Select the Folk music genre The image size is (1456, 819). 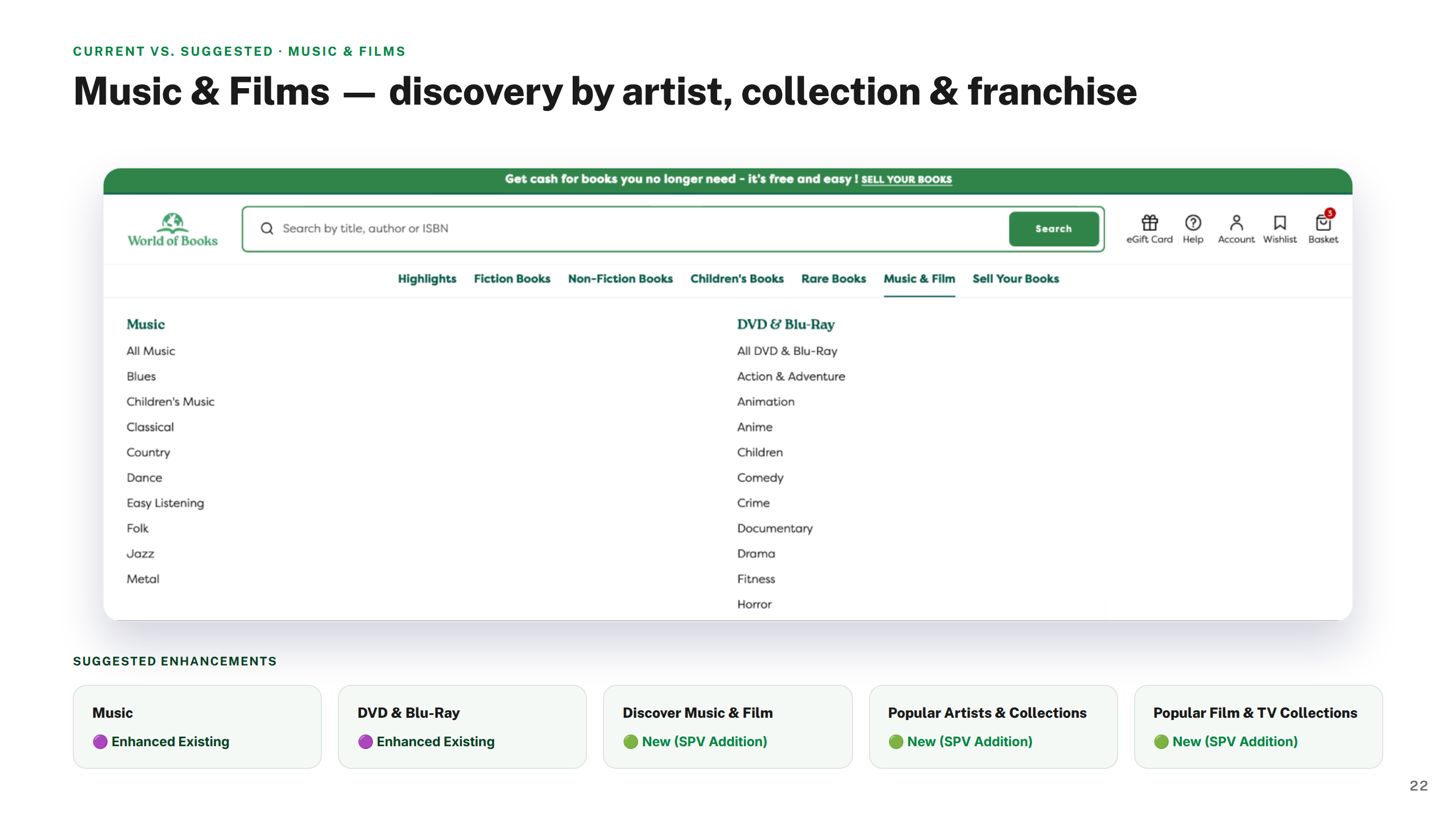tap(137, 528)
